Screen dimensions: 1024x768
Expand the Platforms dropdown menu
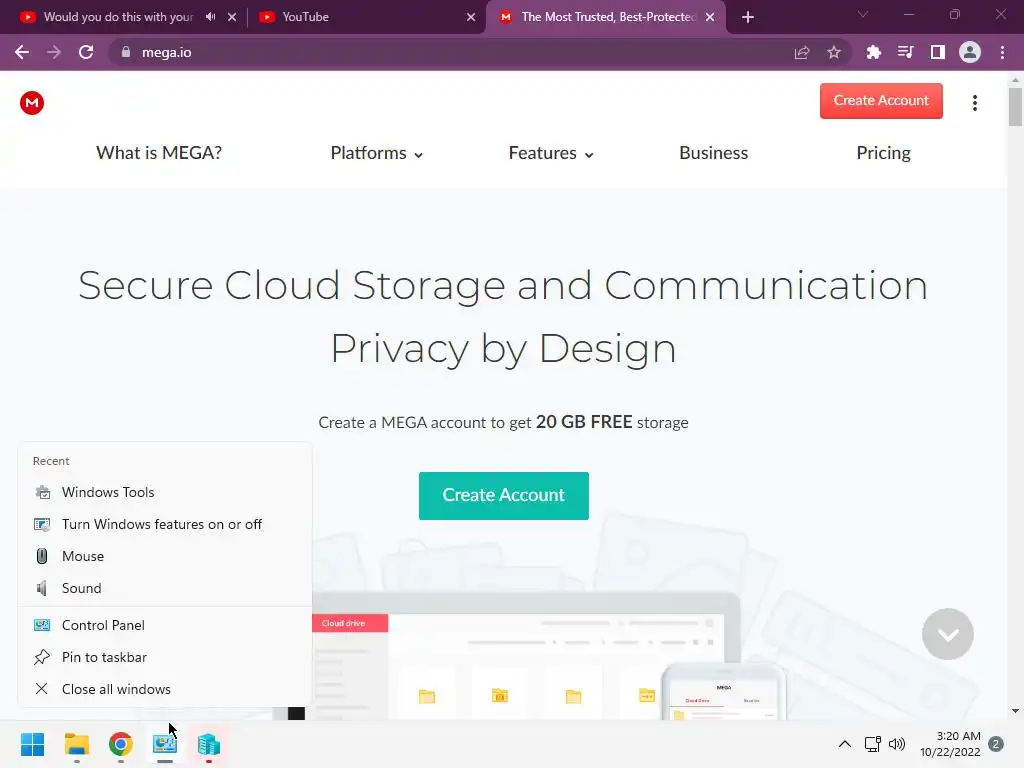point(377,153)
